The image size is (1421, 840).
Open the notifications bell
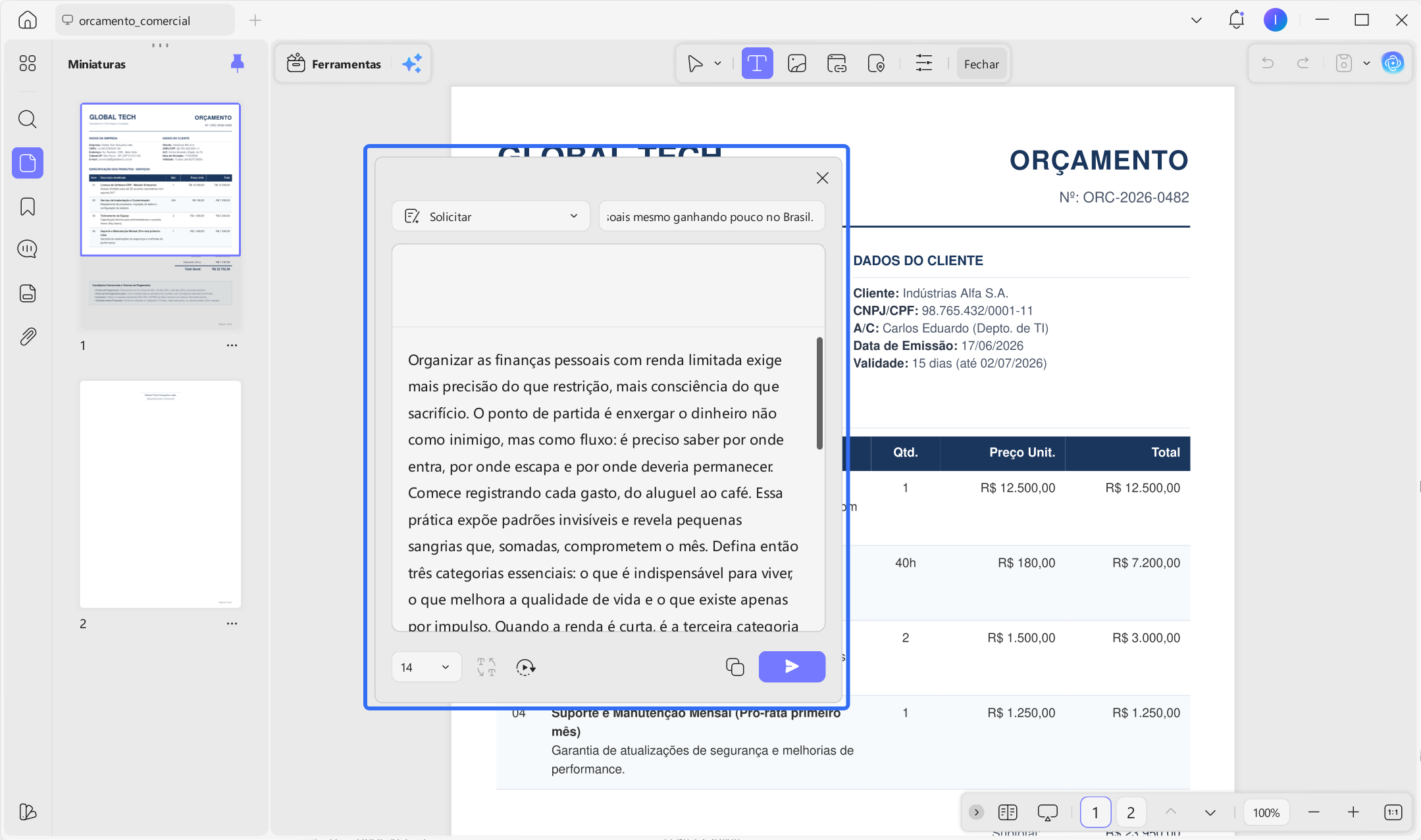pyautogui.click(x=1236, y=20)
